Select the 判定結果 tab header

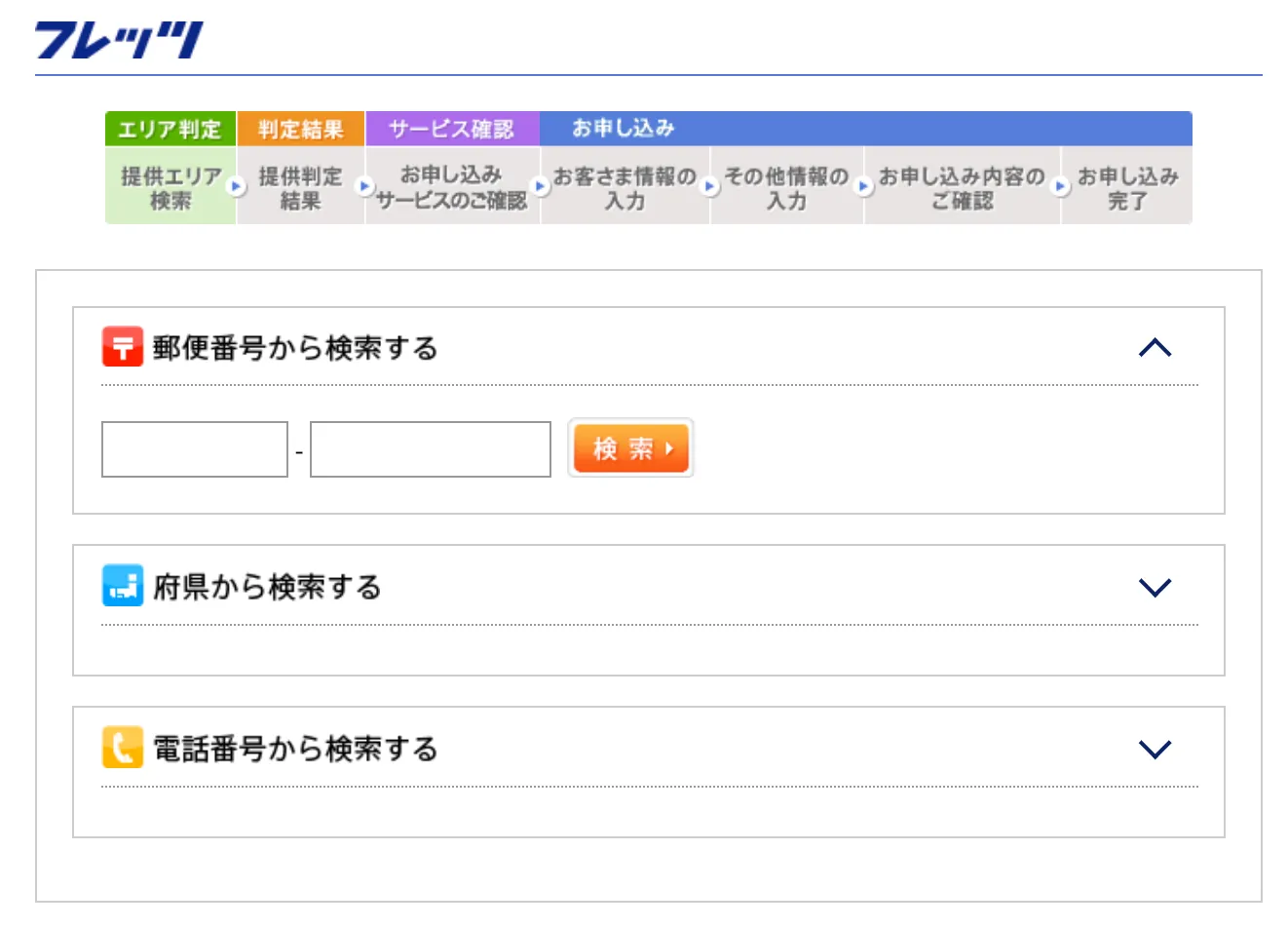pos(300,129)
